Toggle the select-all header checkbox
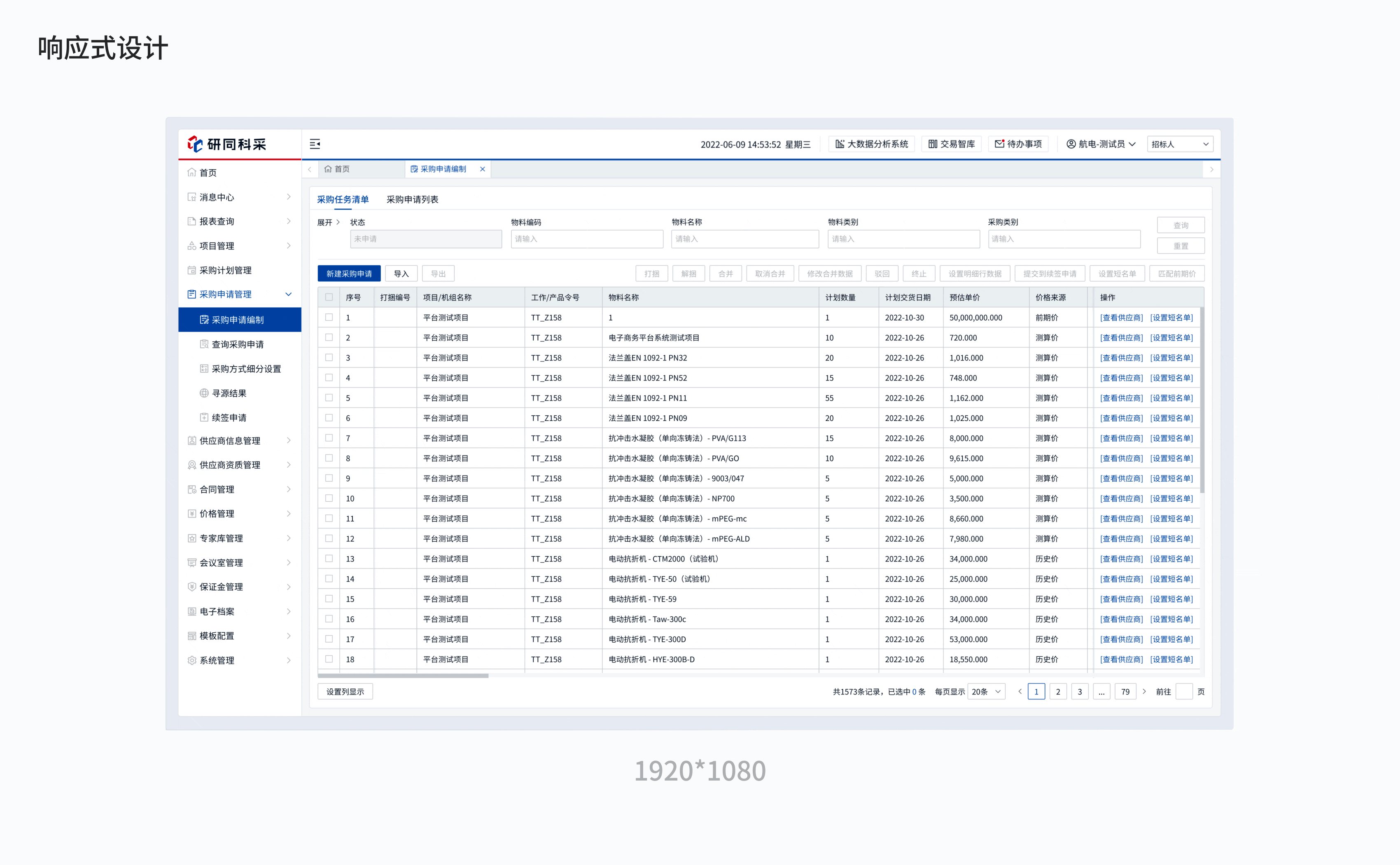1400x865 pixels. (x=329, y=297)
